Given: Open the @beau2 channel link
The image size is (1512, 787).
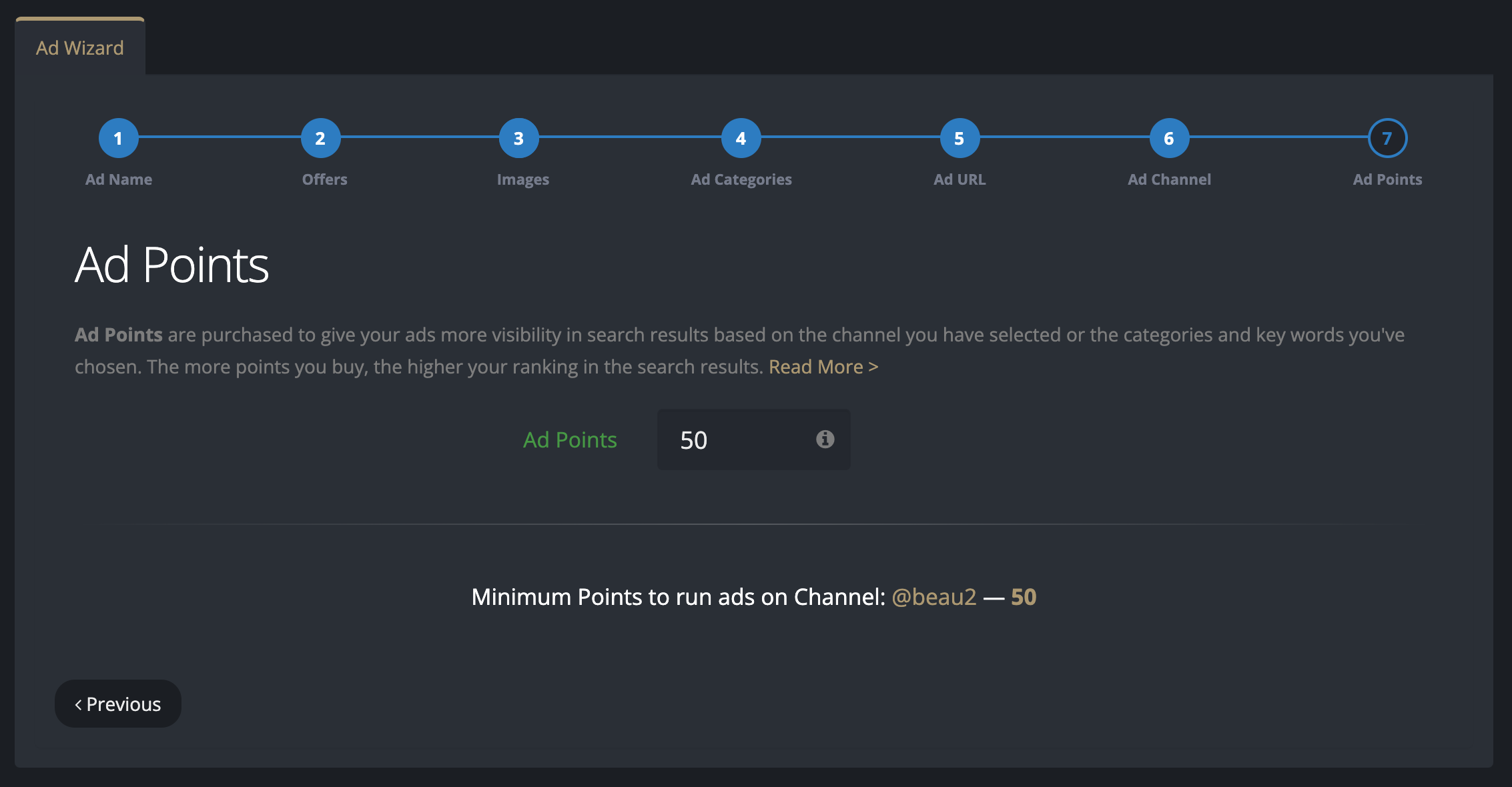Looking at the screenshot, I should pyautogui.click(x=934, y=597).
